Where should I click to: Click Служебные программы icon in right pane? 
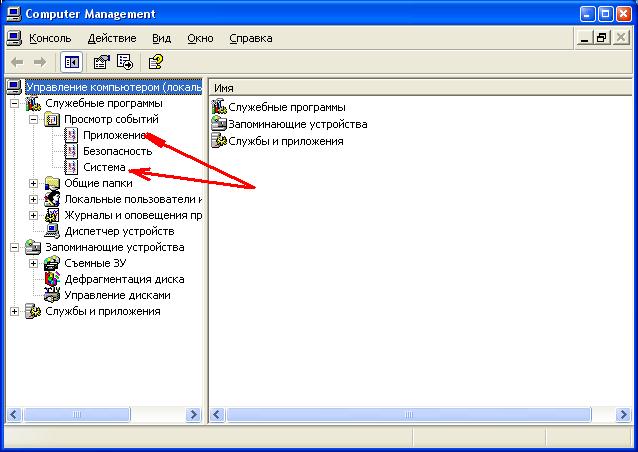pyautogui.click(x=219, y=107)
